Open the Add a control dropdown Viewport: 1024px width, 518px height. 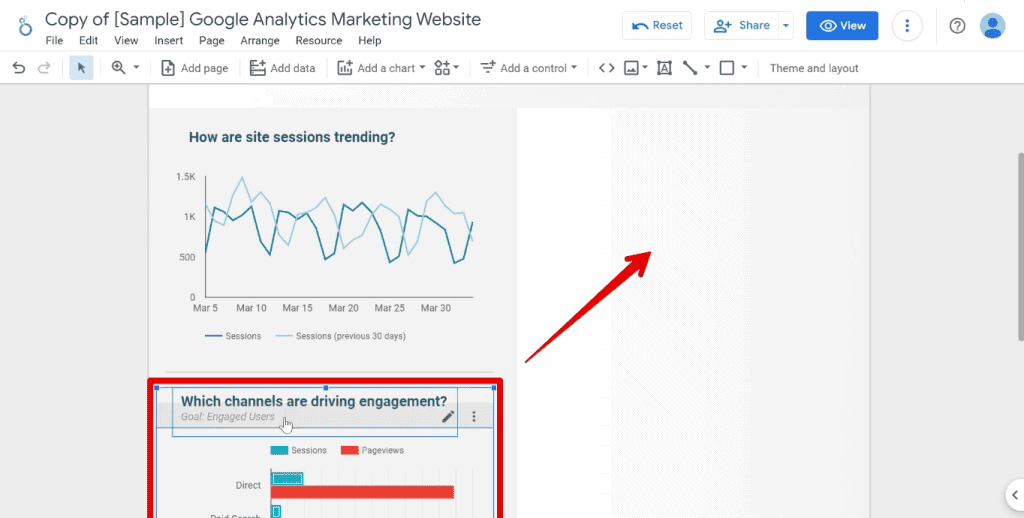coord(529,68)
